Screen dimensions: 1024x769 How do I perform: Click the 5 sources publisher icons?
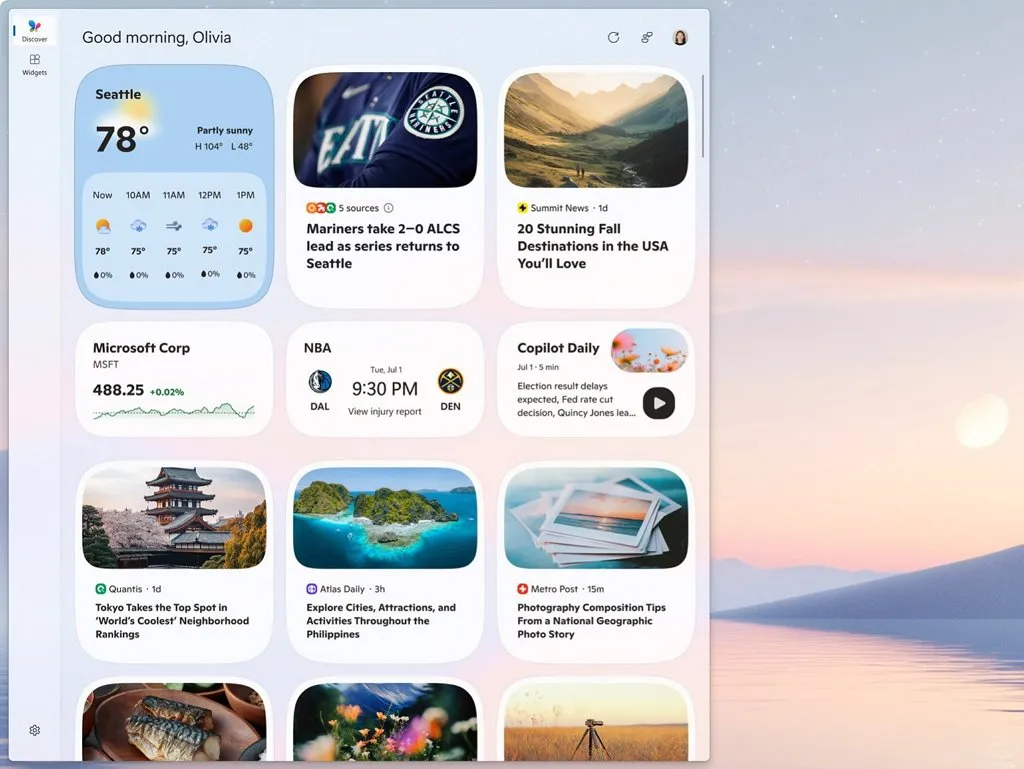tap(321, 208)
